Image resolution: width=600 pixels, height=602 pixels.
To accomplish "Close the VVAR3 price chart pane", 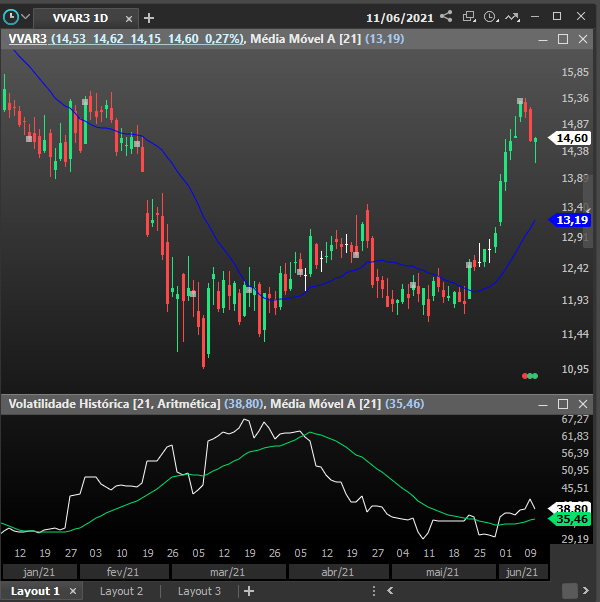I will (x=583, y=39).
